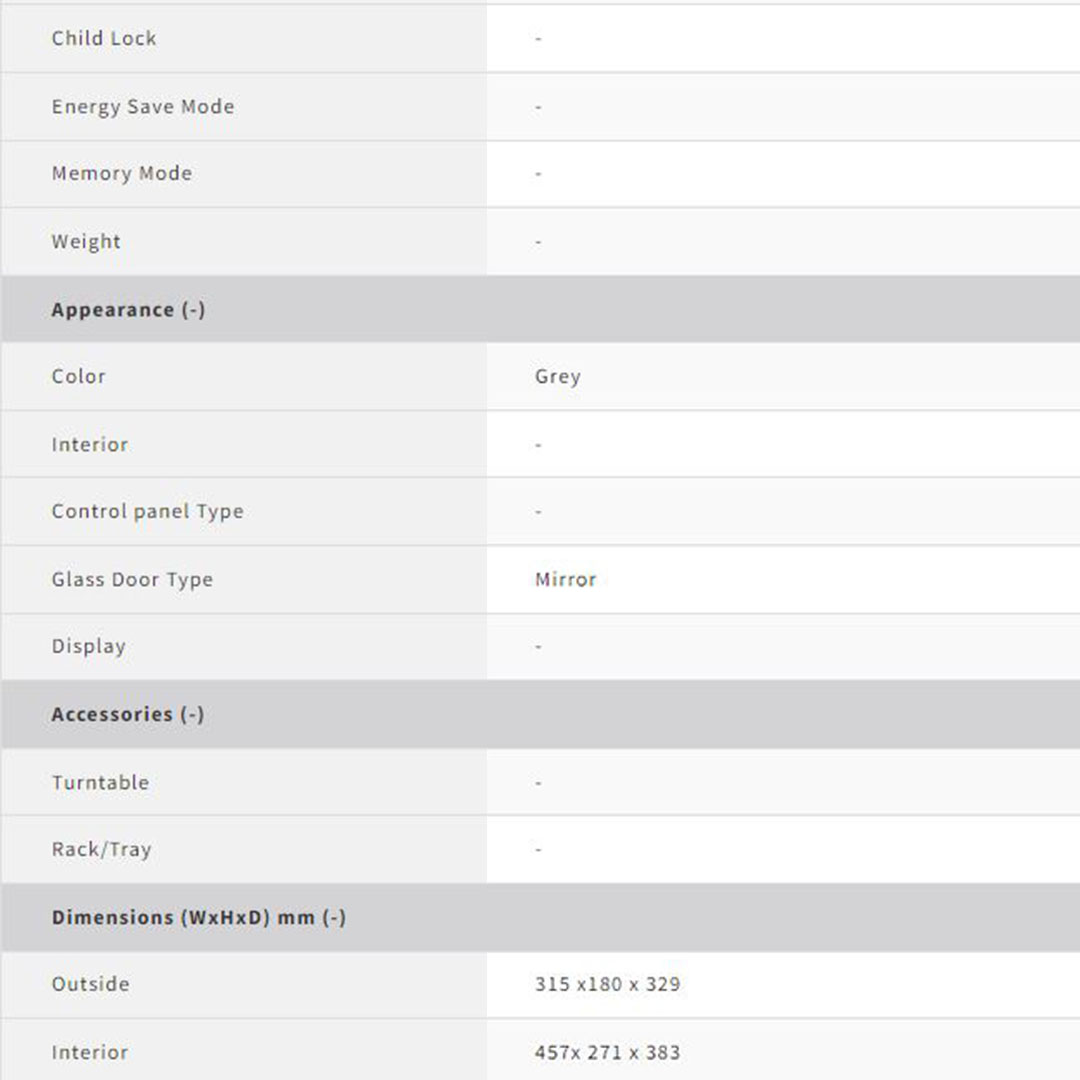Click the Color row label

click(79, 377)
